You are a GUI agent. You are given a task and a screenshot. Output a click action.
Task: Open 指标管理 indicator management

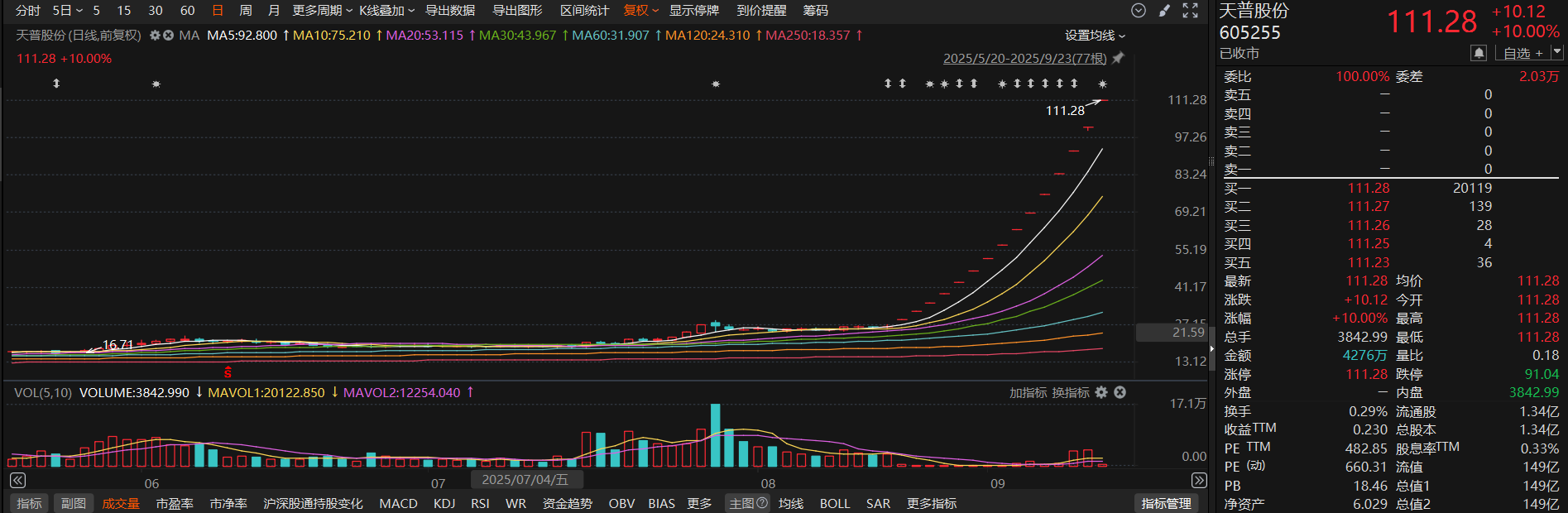1167,503
